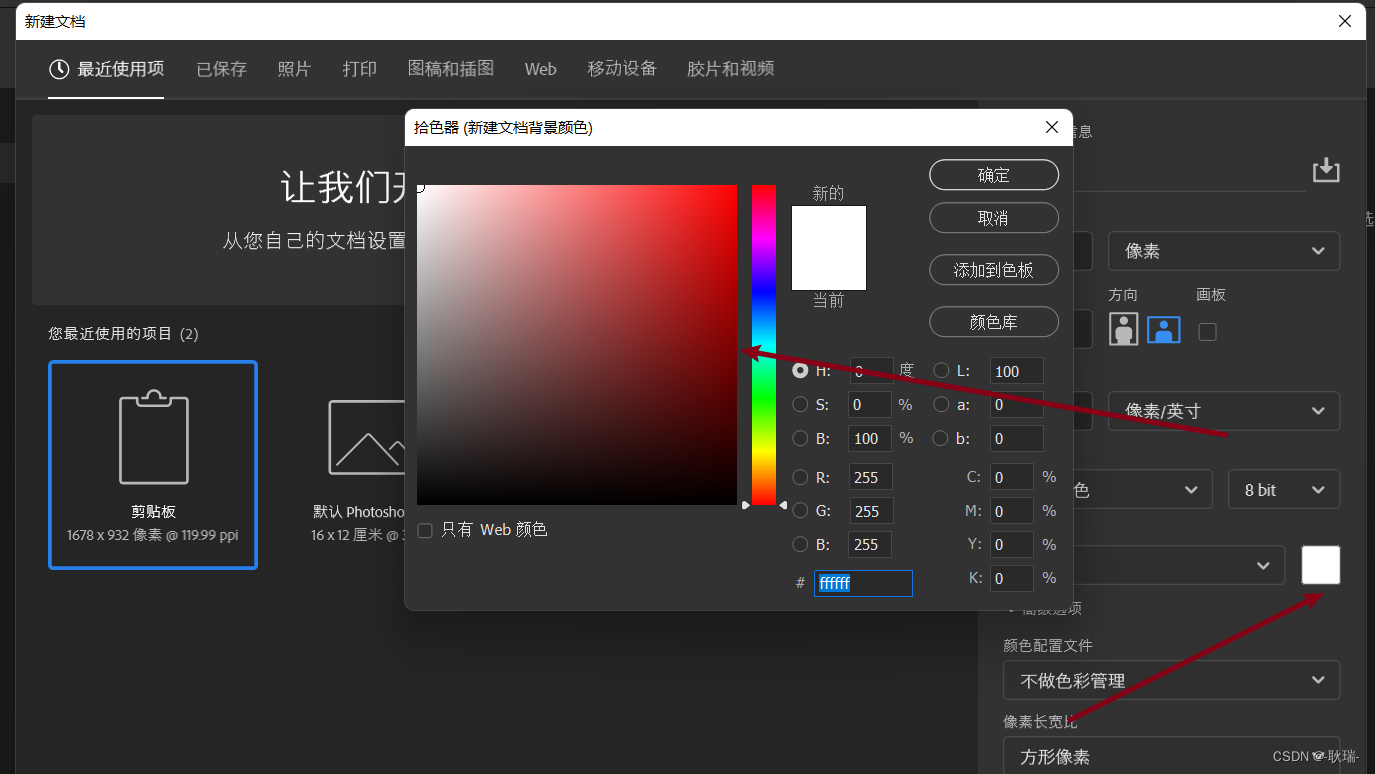Click the C cyan percent field

tap(1012, 477)
